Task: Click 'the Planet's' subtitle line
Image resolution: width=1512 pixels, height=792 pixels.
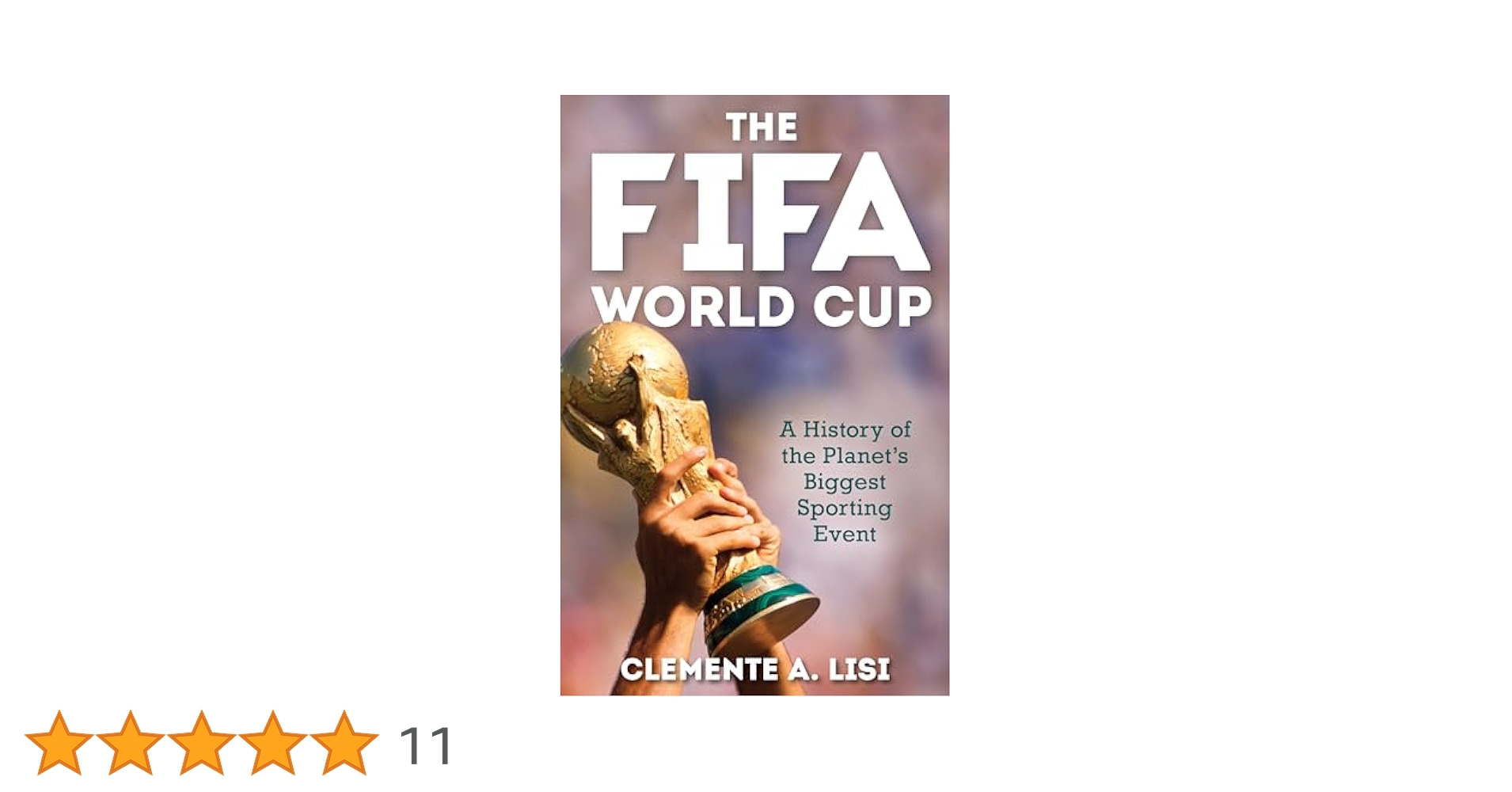Action: click(x=845, y=456)
